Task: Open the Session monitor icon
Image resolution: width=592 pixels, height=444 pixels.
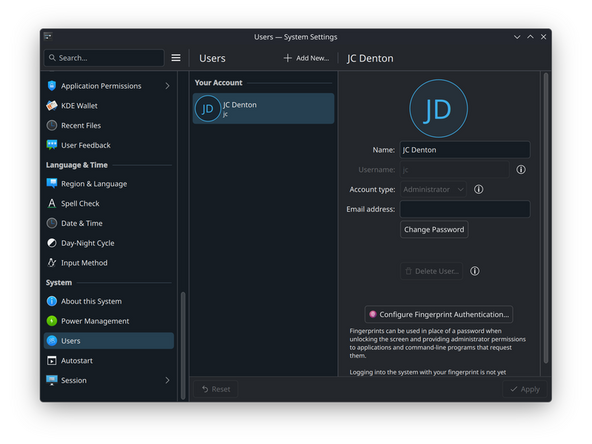Action: pos(52,380)
